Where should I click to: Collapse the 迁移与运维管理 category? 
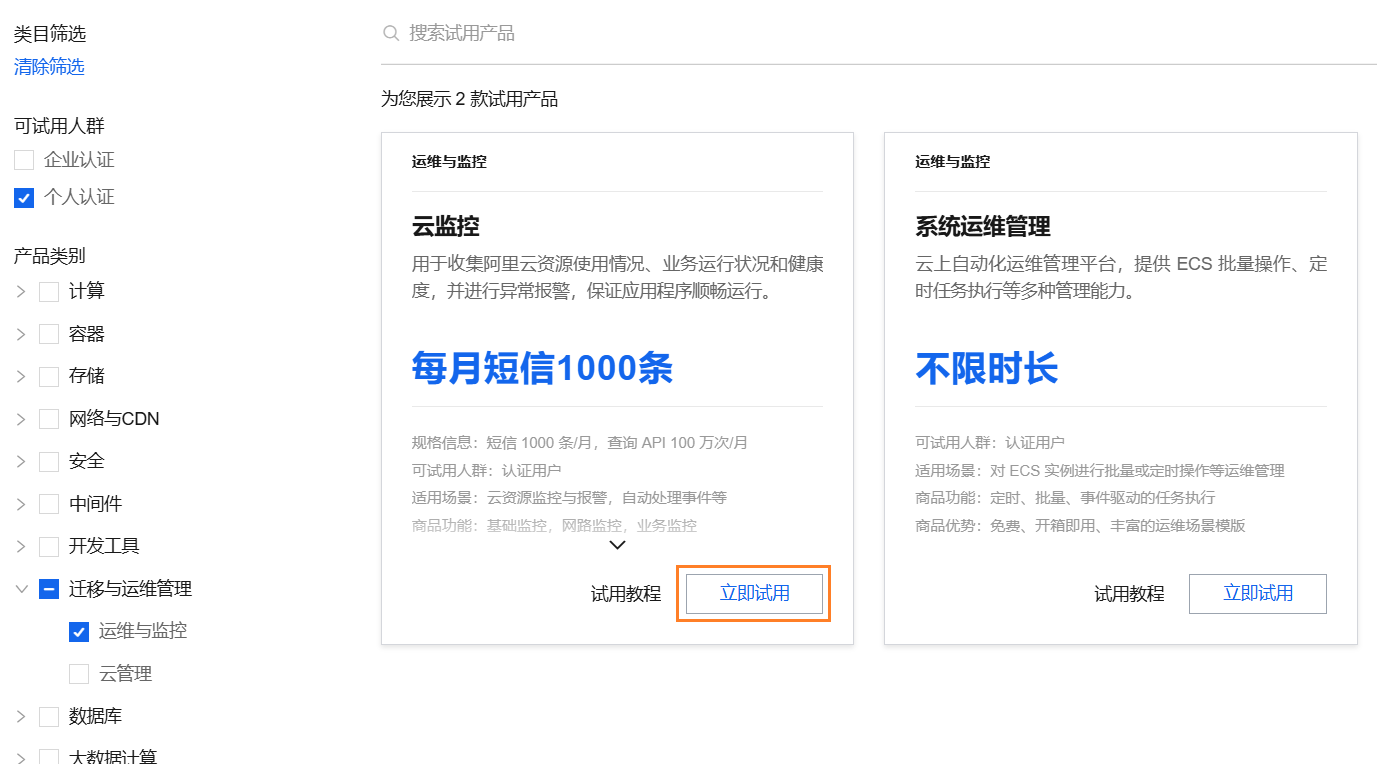20,588
